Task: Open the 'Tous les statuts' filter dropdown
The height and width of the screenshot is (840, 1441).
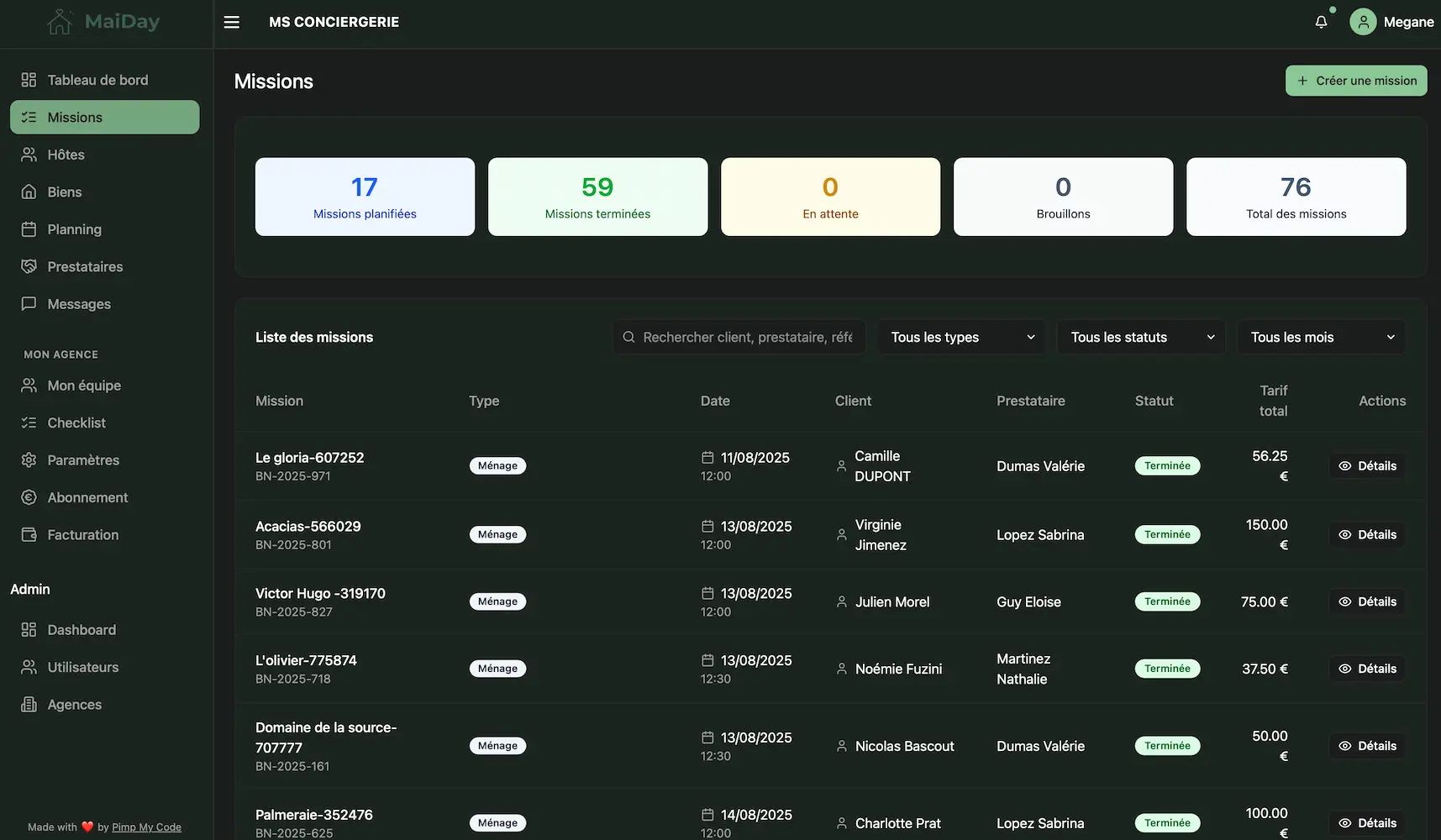Action: click(x=1141, y=337)
